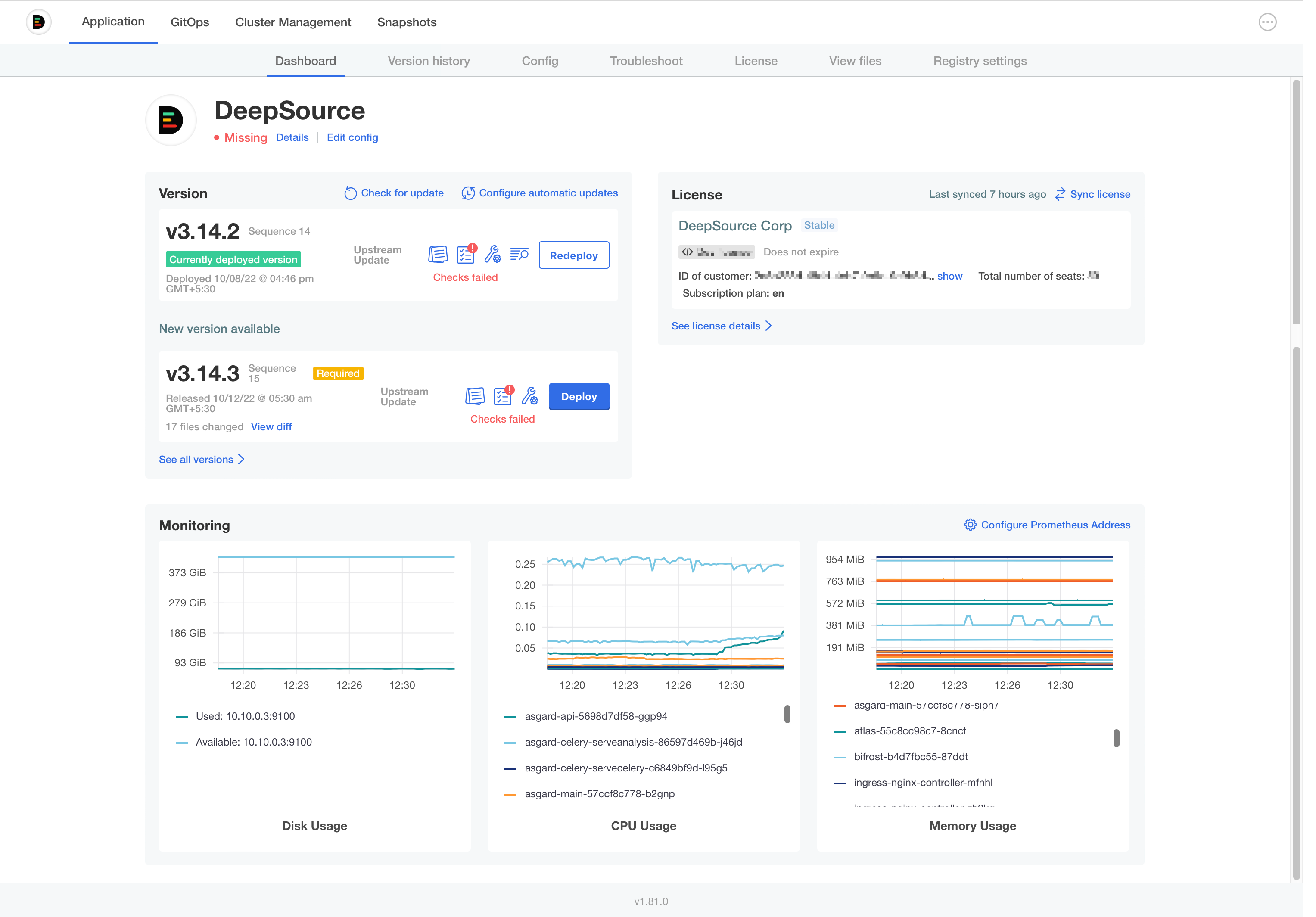Click the DeepSource logo in top bar
Viewport: 1316px width, 917px height.
point(38,22)
